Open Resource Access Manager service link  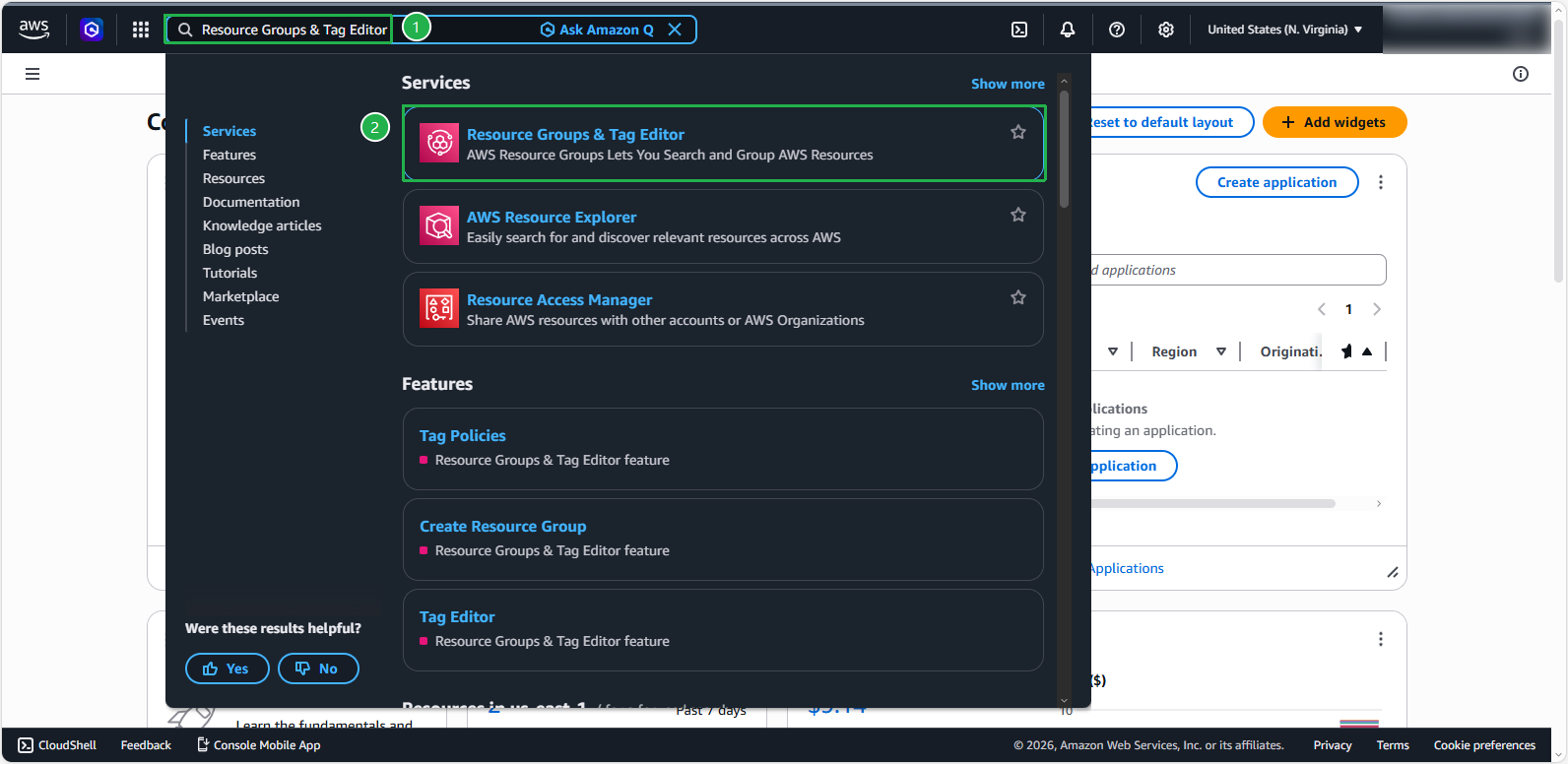click(x=559, y=299)
